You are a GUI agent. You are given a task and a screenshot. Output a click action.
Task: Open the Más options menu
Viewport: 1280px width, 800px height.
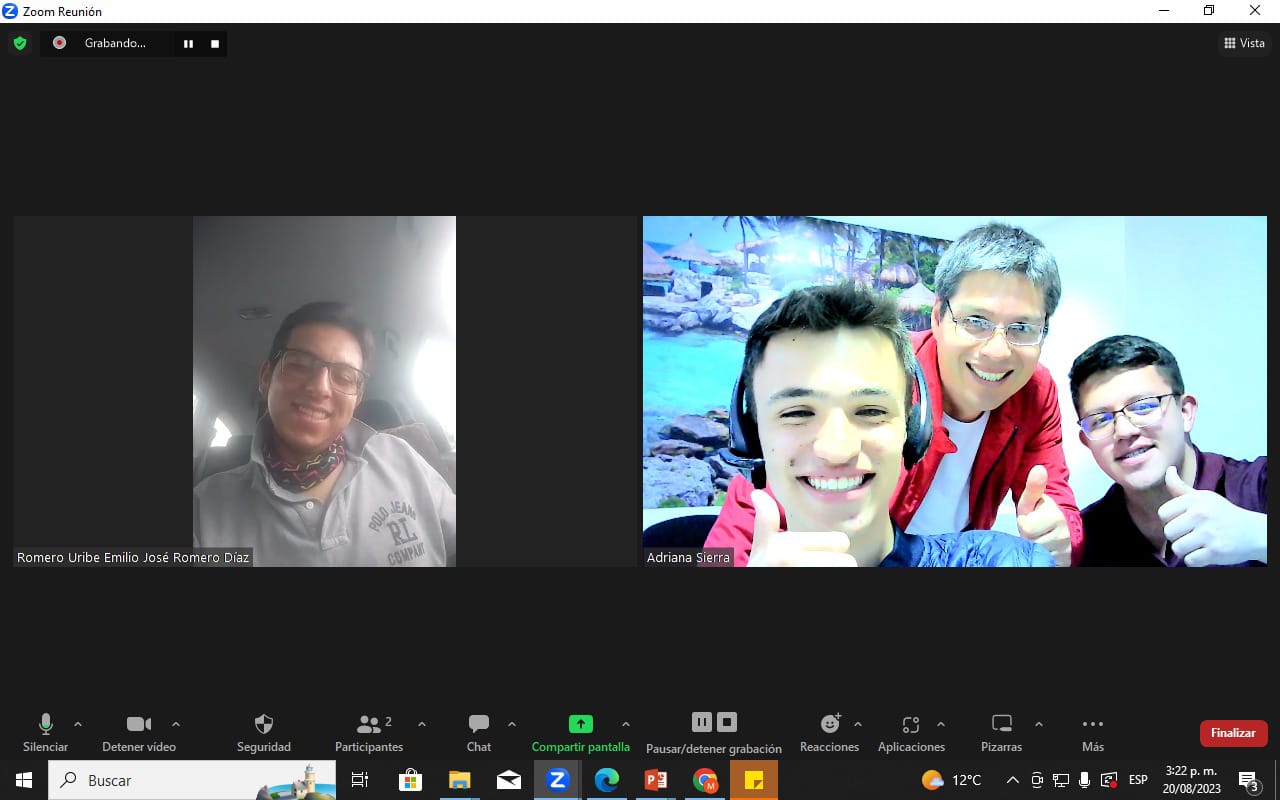point(1092,732)
